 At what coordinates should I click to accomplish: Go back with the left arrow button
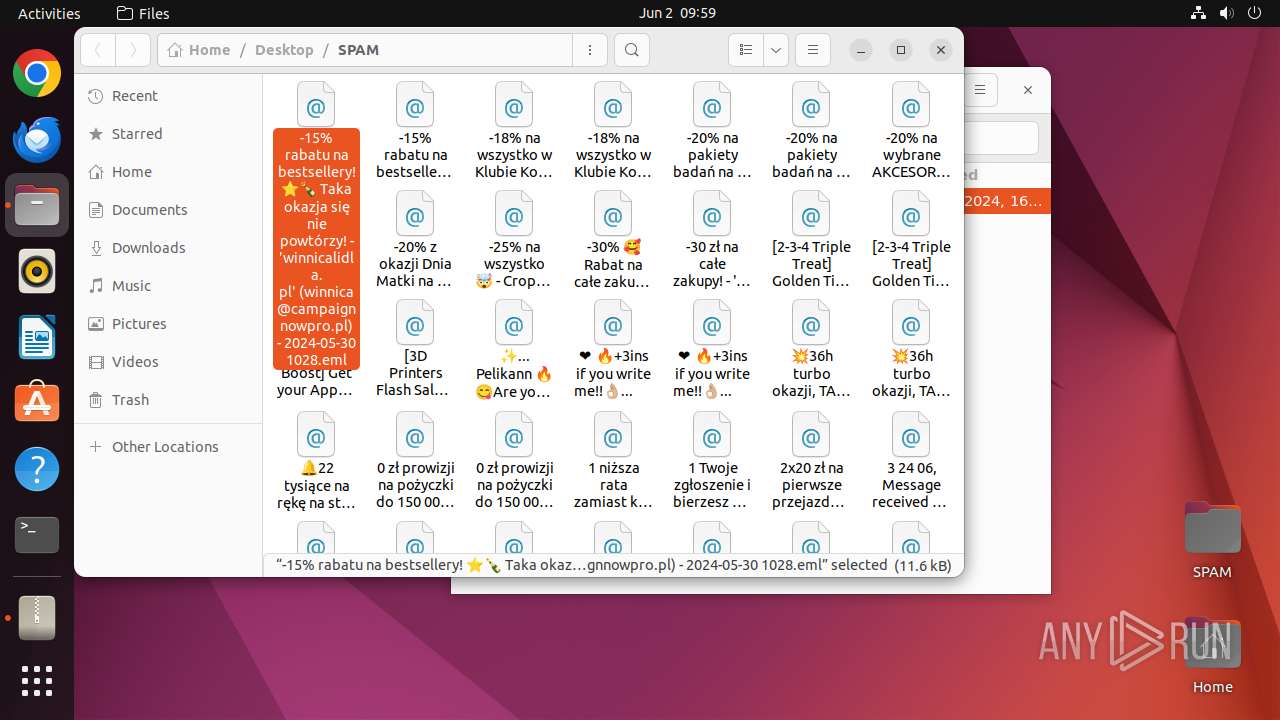click(98, 50)
